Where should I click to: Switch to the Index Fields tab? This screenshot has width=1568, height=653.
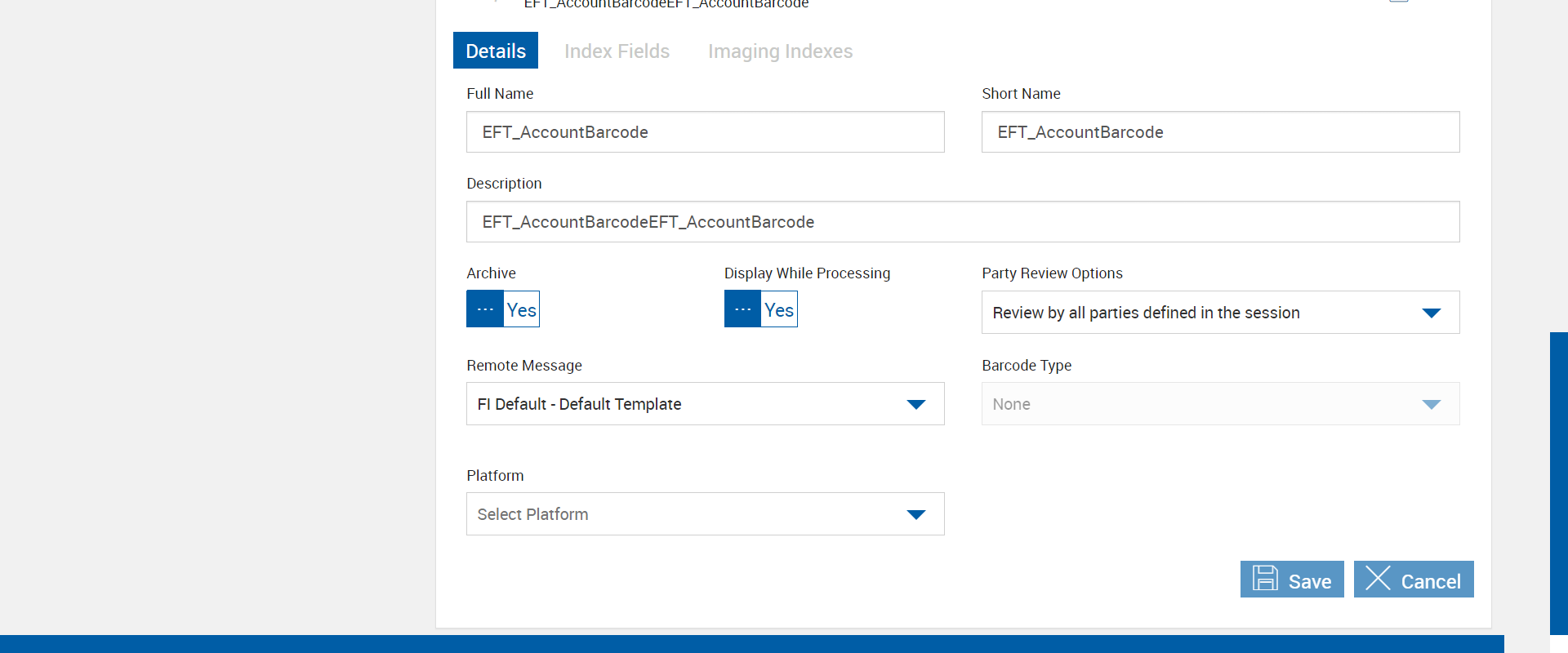click(617, 51)
